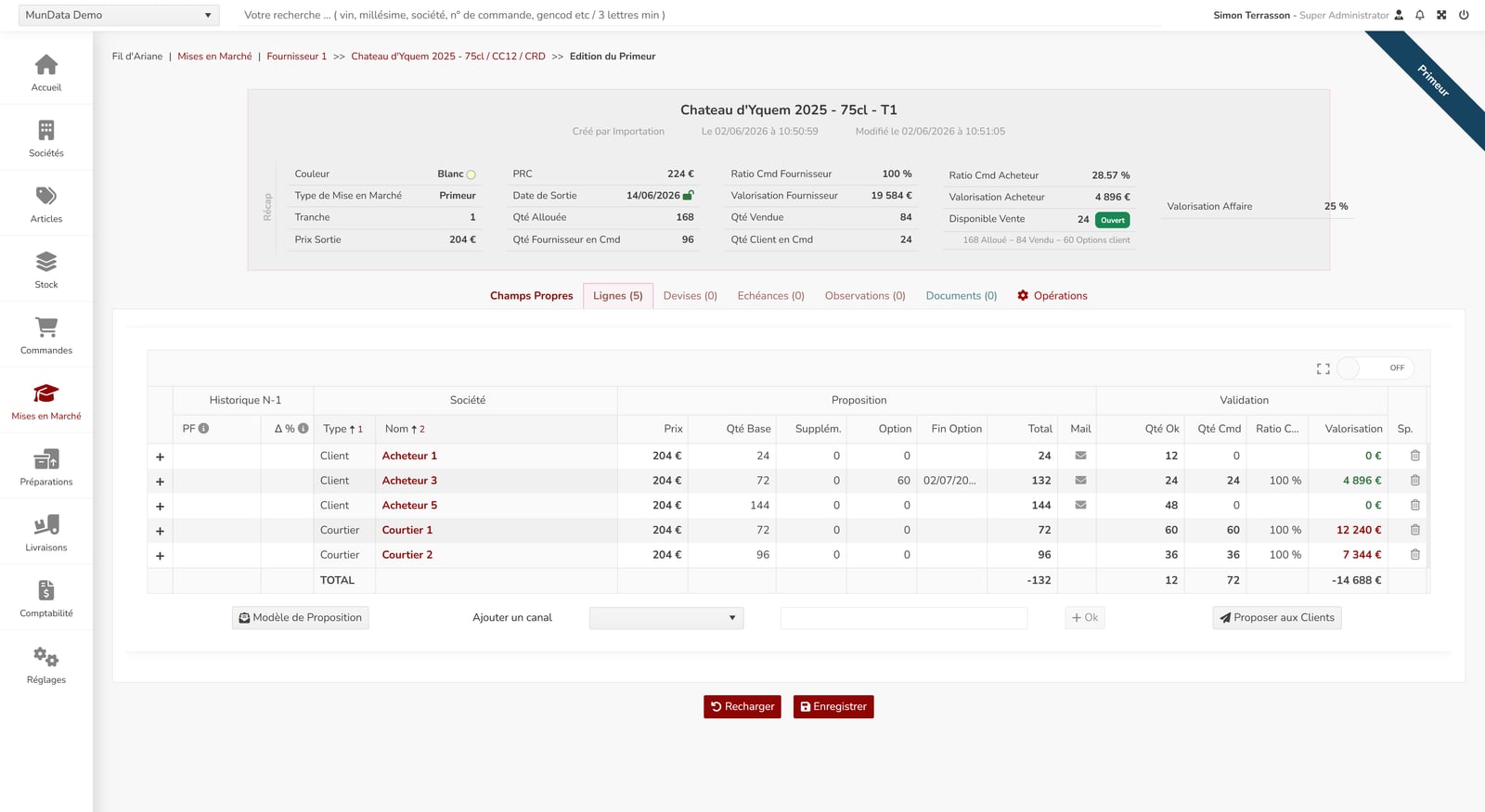Follow Chateau d'Yquem 2025 breadcrumb link
Viewport: 1485px width, 812px height.
(x=448, y=57)
